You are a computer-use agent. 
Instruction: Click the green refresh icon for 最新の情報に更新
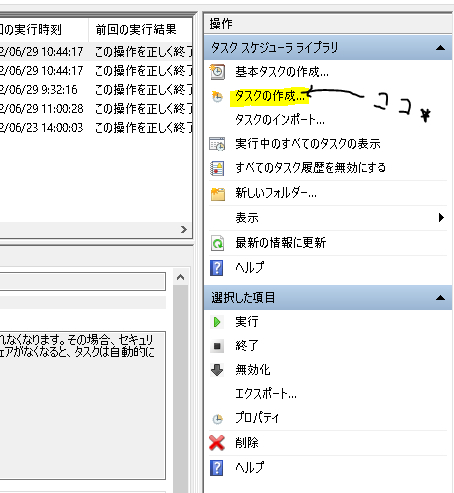pos(217,243)
